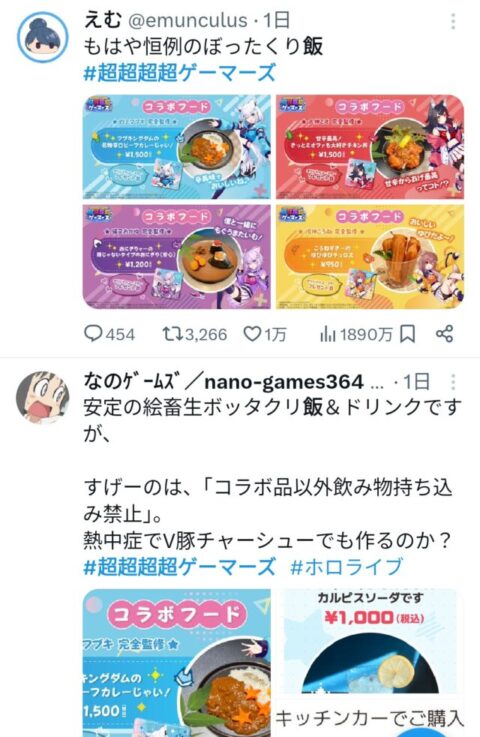Open the purple collab food onigiri image
Image resolution: width=480 pixels, height=737 pixels.
(x=177, y=257)
